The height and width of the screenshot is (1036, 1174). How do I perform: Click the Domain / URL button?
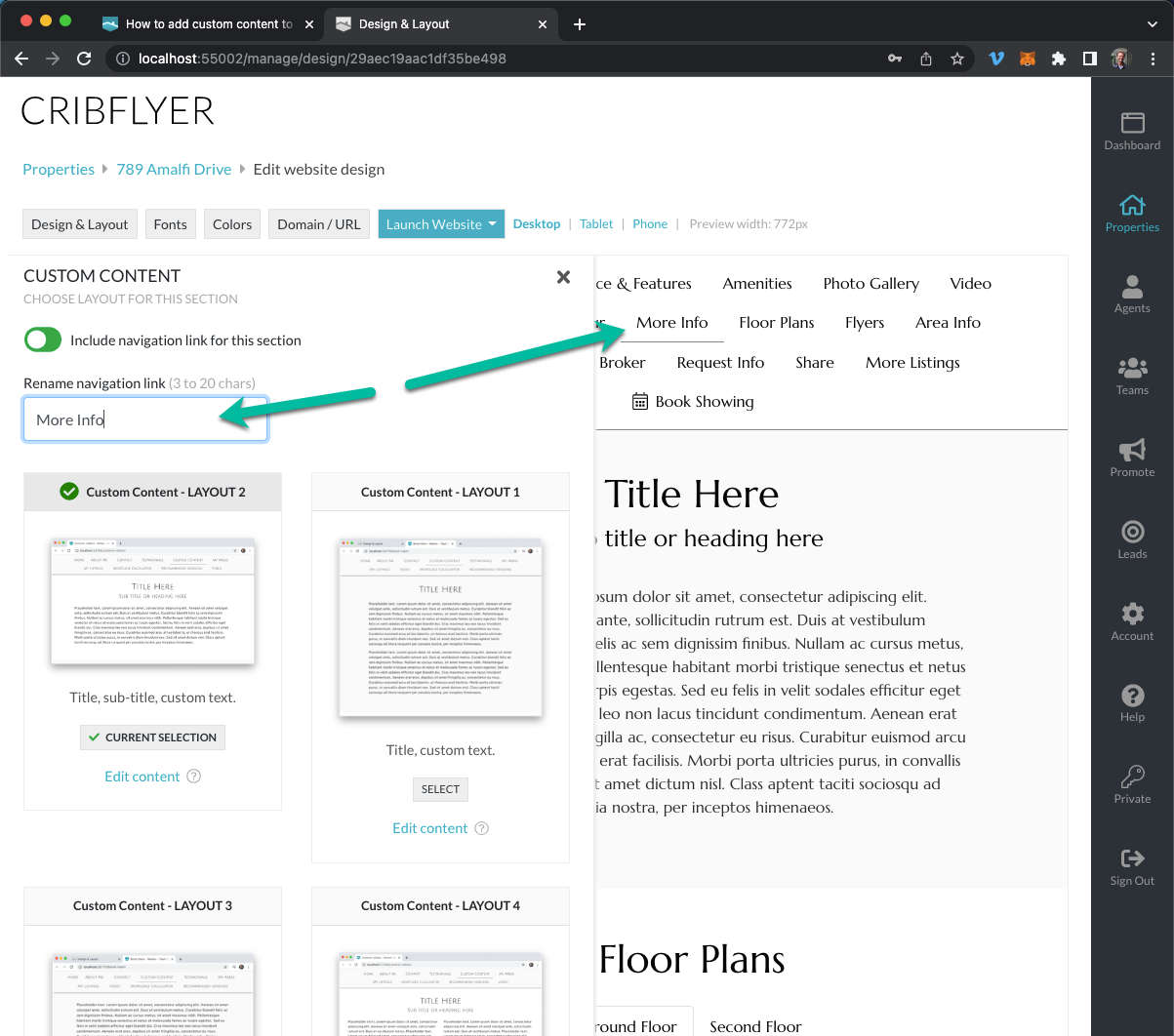[x=319, y=224]
